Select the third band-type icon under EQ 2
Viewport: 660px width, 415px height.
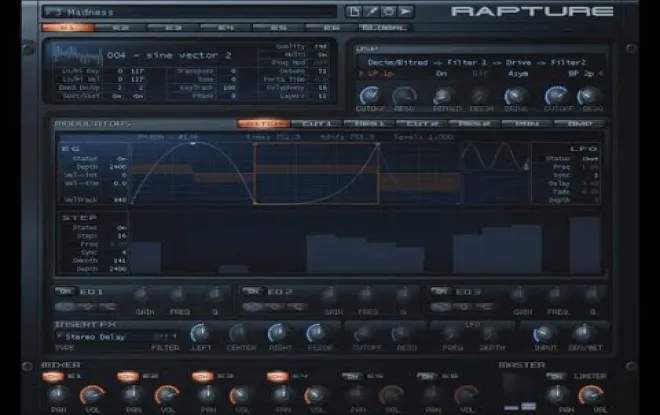click(296, 307)
